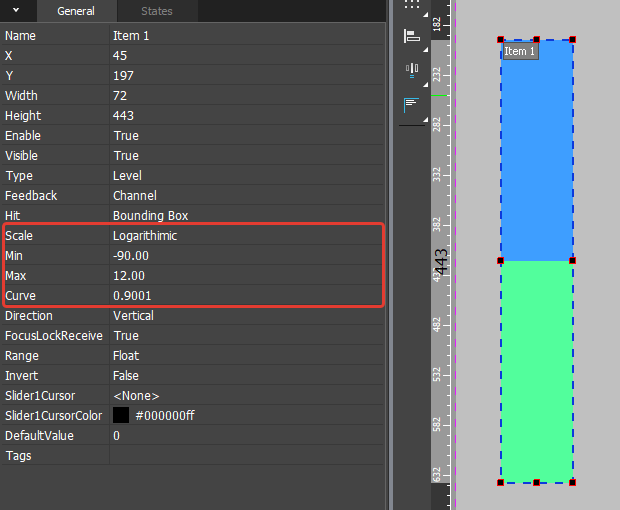Click the Item 1 label on the canvas
This screenshot has width=620, height=510.
520,51
